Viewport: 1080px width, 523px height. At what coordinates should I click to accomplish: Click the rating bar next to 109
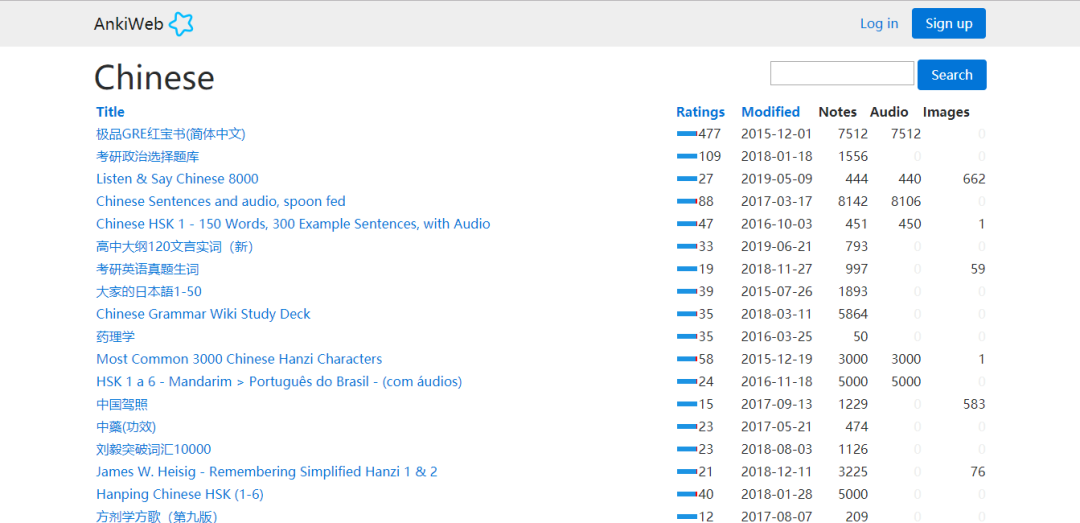[687, 157]
